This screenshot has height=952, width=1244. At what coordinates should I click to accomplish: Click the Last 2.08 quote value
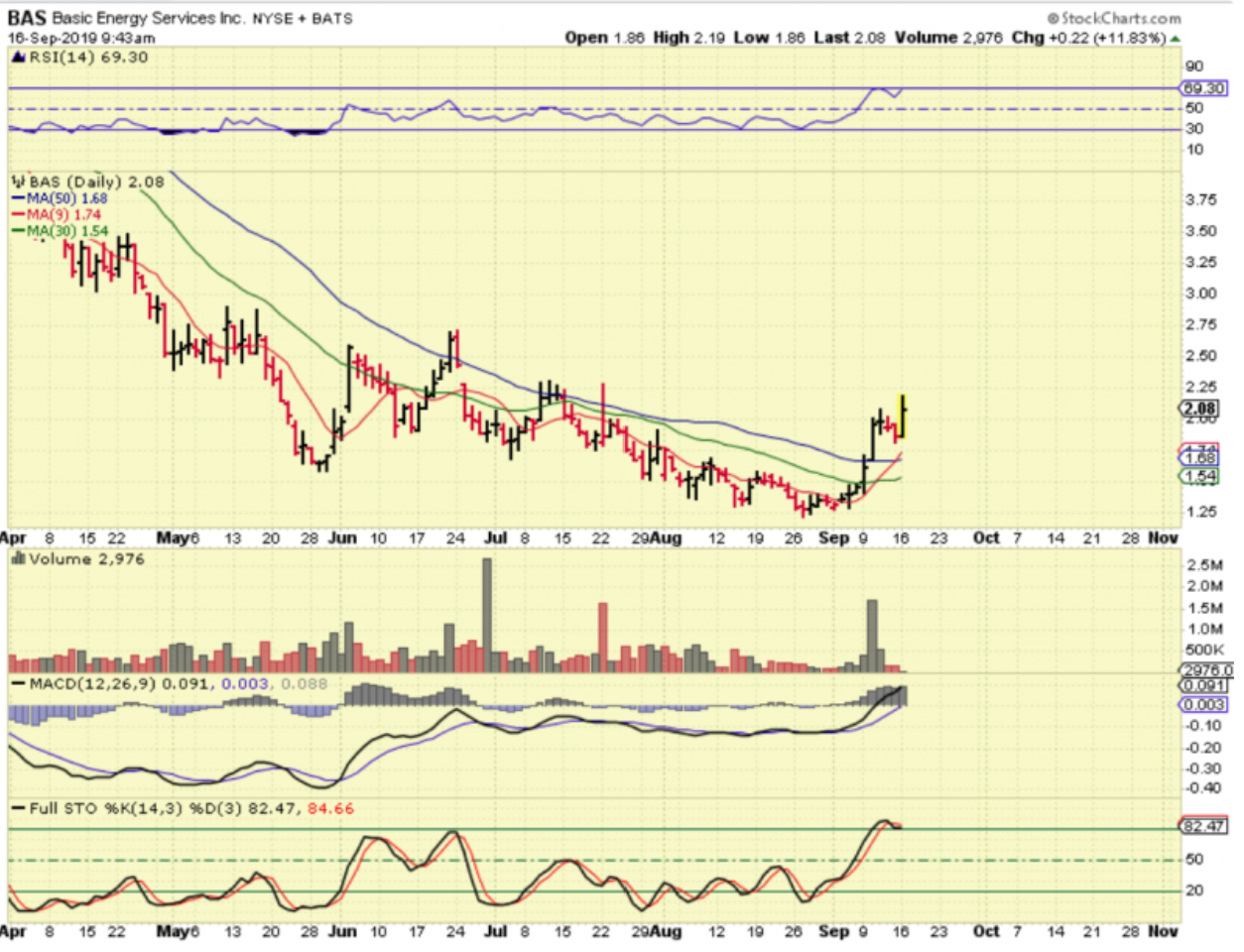pyautogui.click(x=849, y=38)
